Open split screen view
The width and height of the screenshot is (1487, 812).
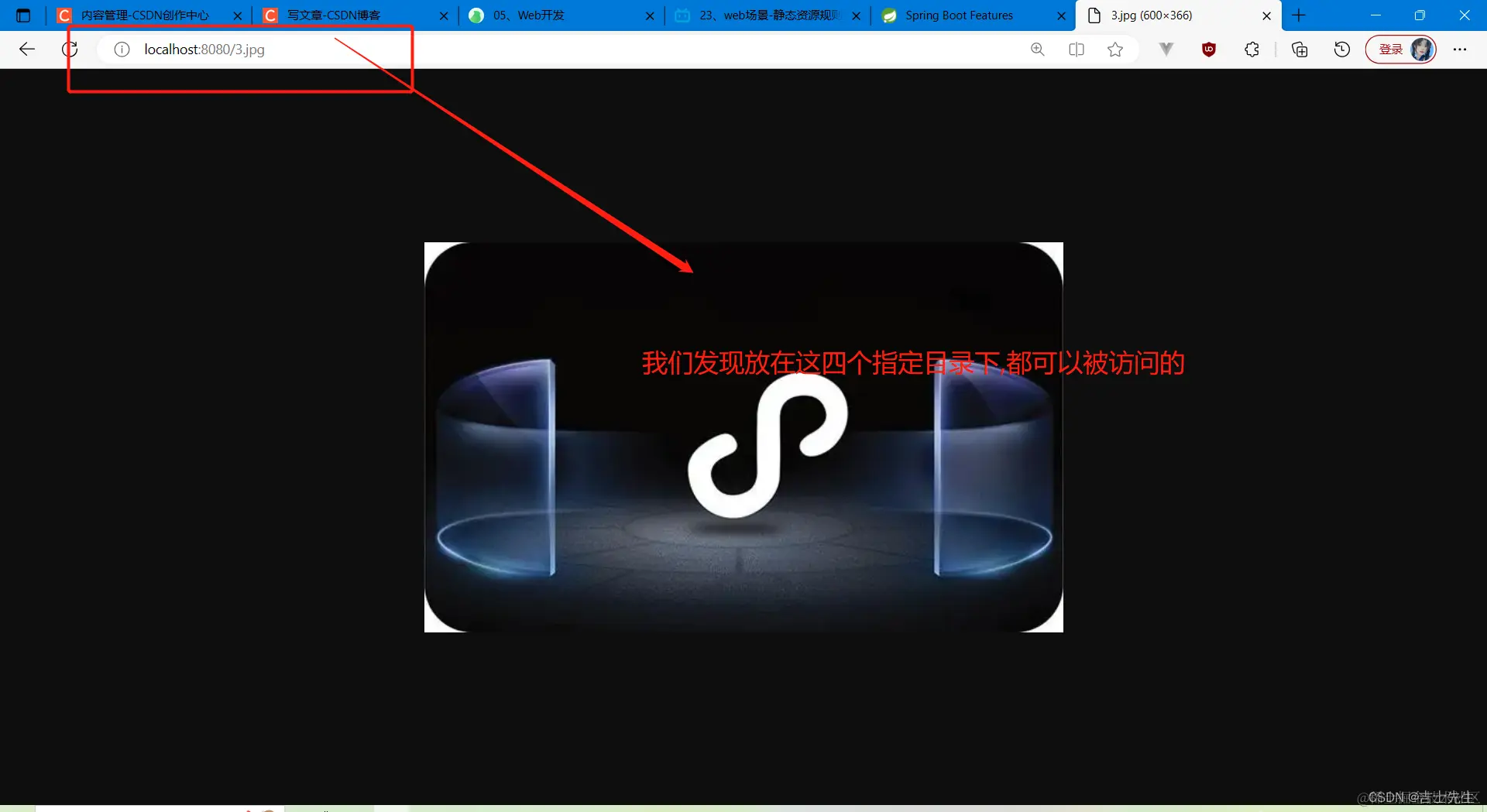1077,50
